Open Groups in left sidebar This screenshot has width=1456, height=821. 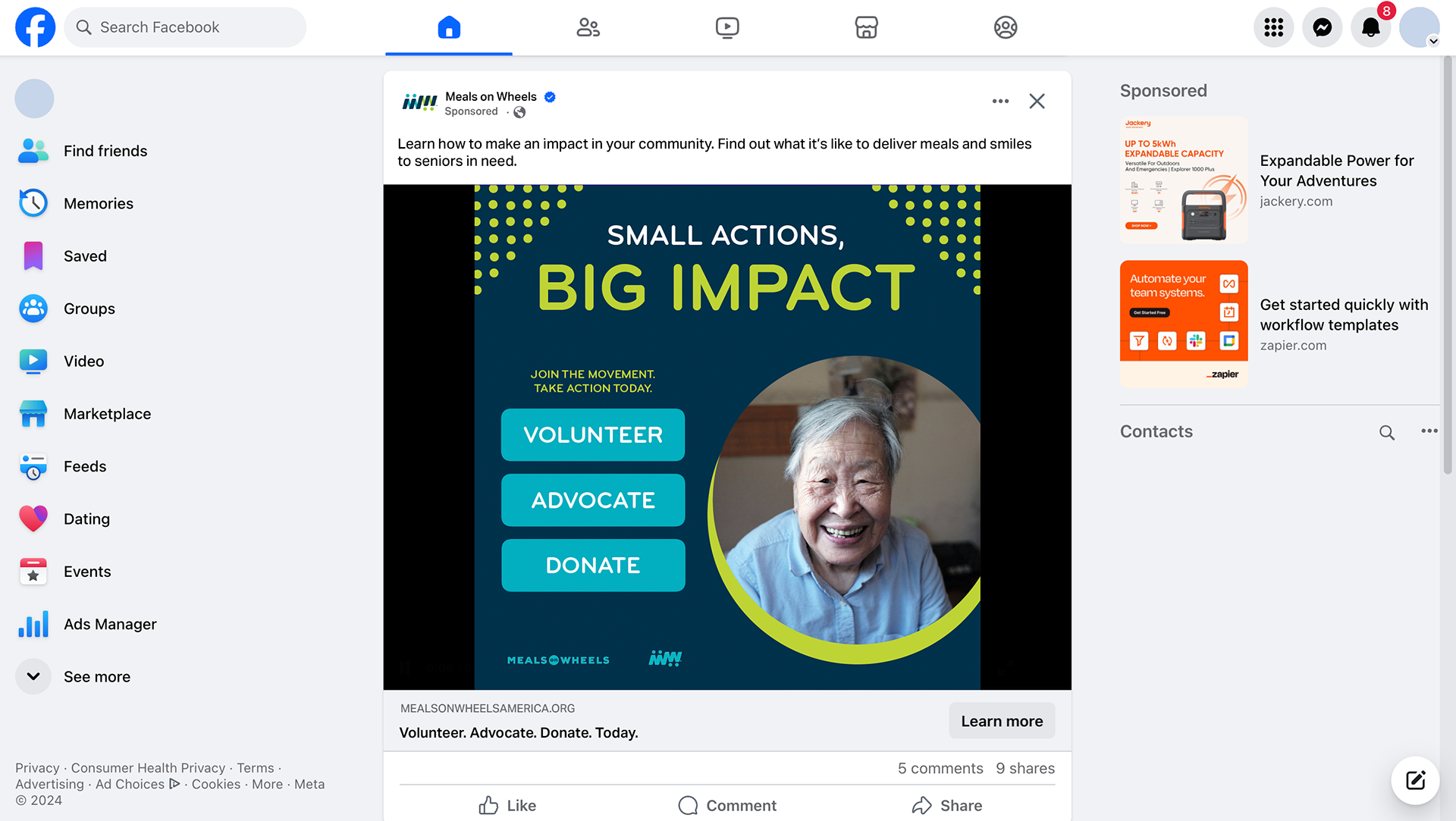coord(89,309)
